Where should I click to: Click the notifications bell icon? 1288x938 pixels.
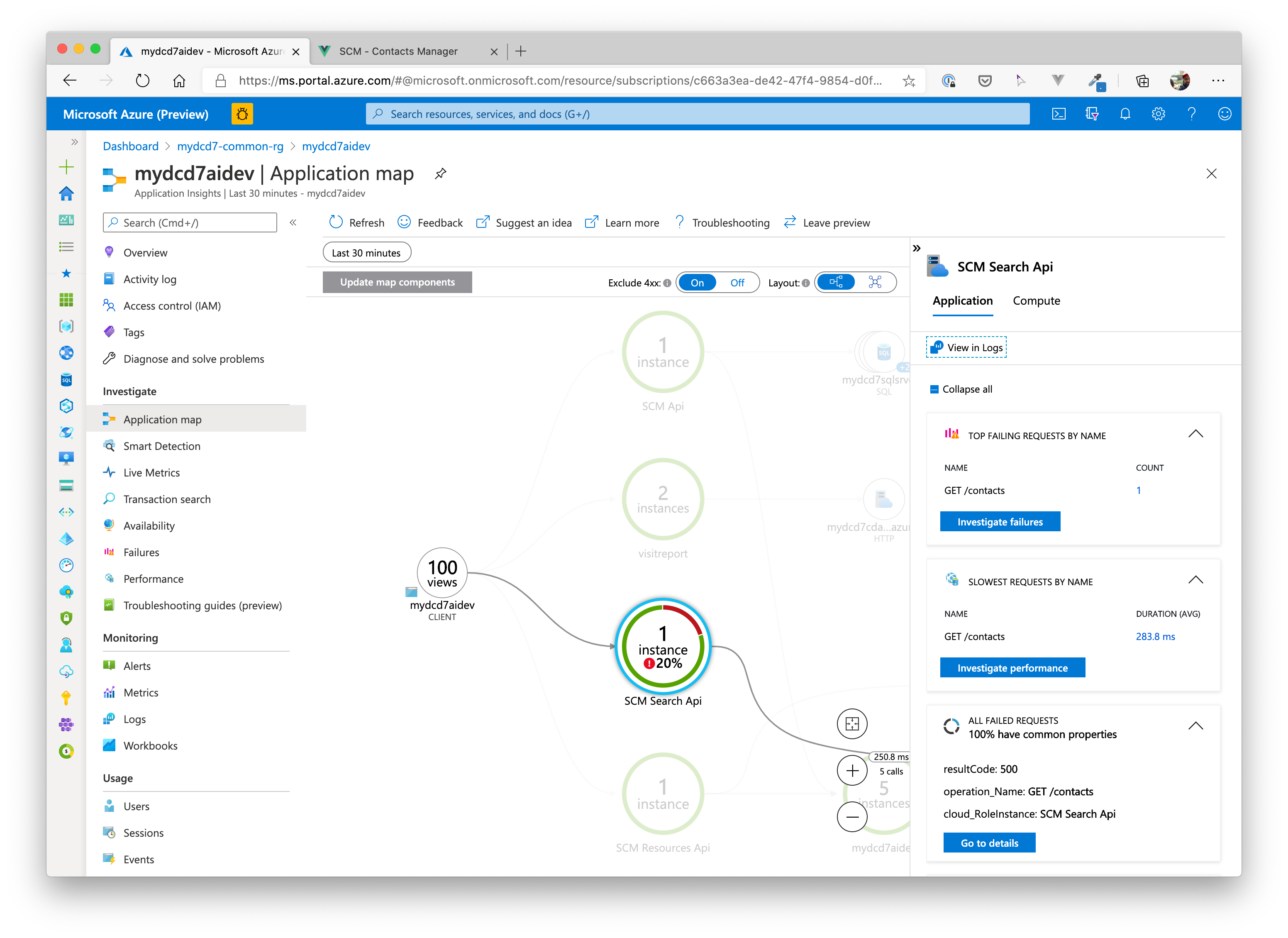(x=1125, y=114)
